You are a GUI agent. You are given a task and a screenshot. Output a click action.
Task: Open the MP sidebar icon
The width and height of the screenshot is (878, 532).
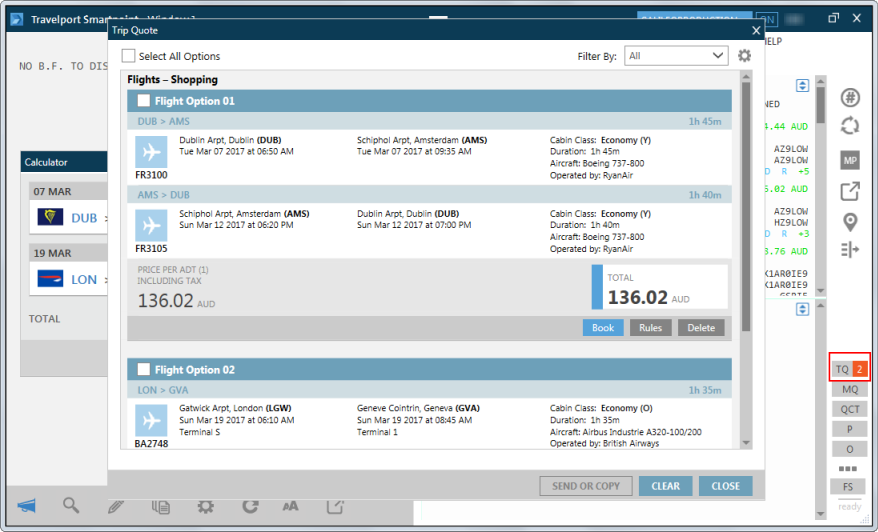click(x=849, y=160)
